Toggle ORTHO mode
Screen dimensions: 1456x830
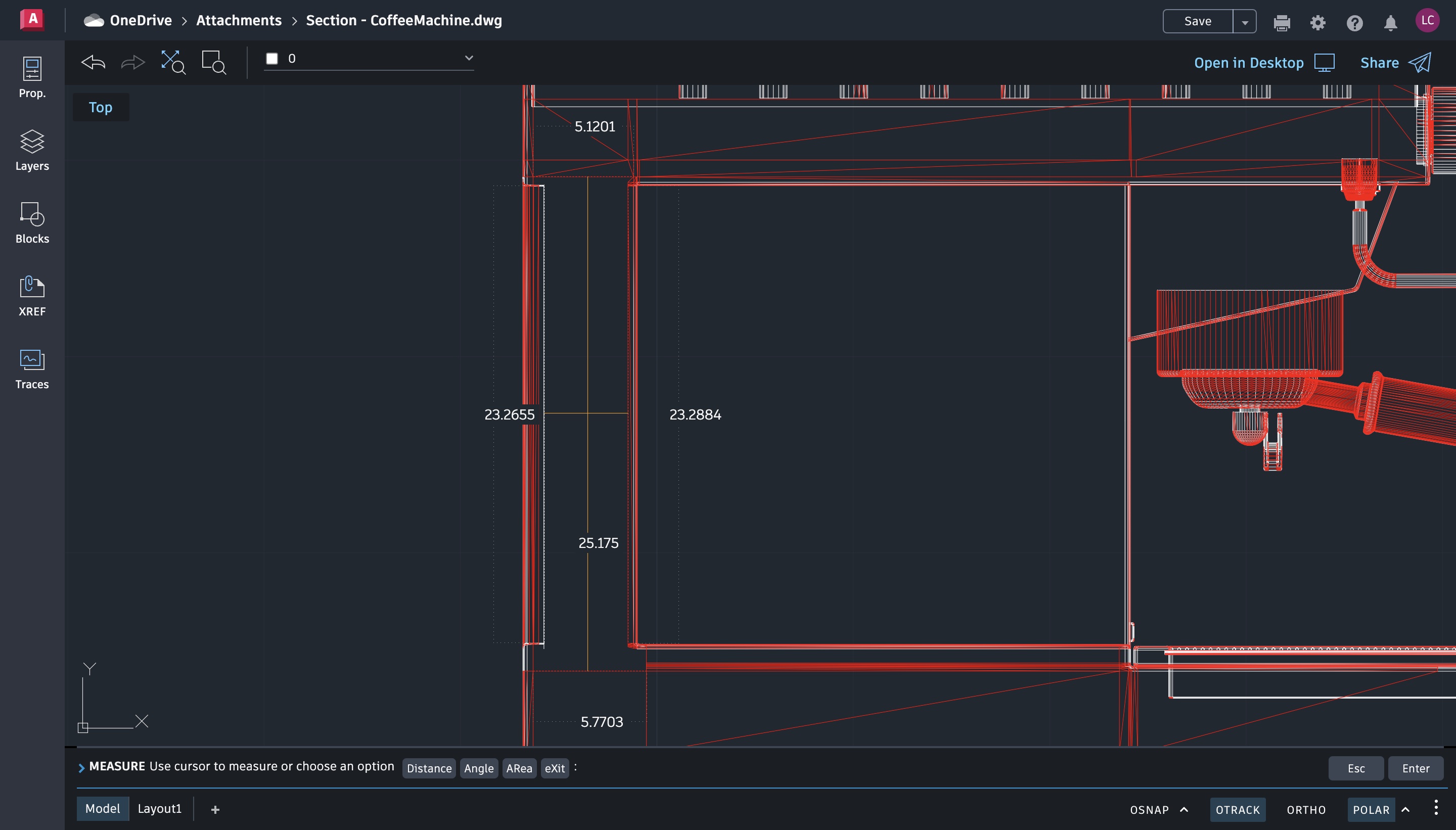coord(1305,809)
